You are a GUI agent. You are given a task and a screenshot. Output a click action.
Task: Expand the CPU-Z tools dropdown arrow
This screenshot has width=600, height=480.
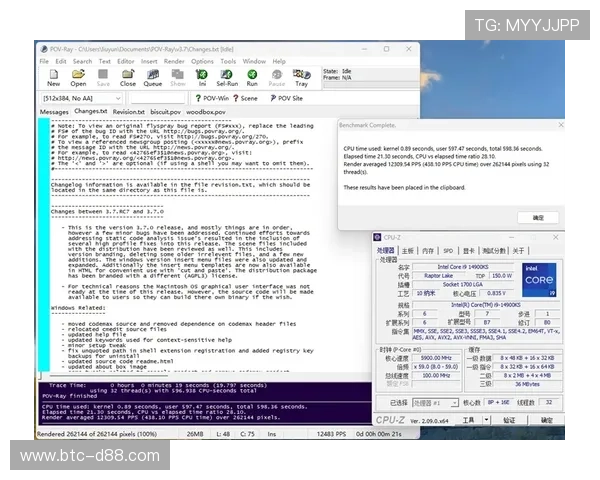(486, 420)
